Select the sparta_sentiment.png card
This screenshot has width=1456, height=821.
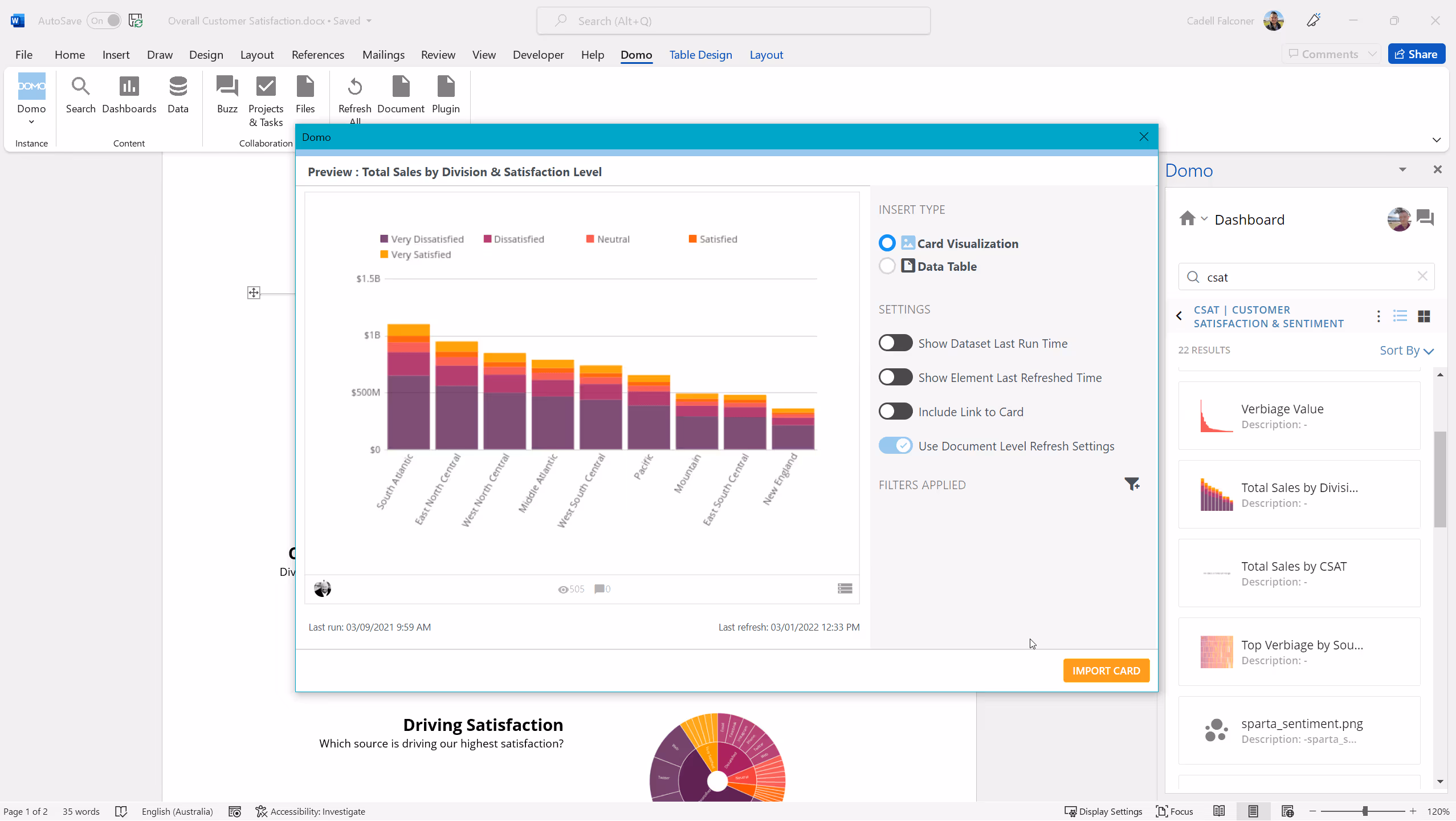[x=1299, y=730]
